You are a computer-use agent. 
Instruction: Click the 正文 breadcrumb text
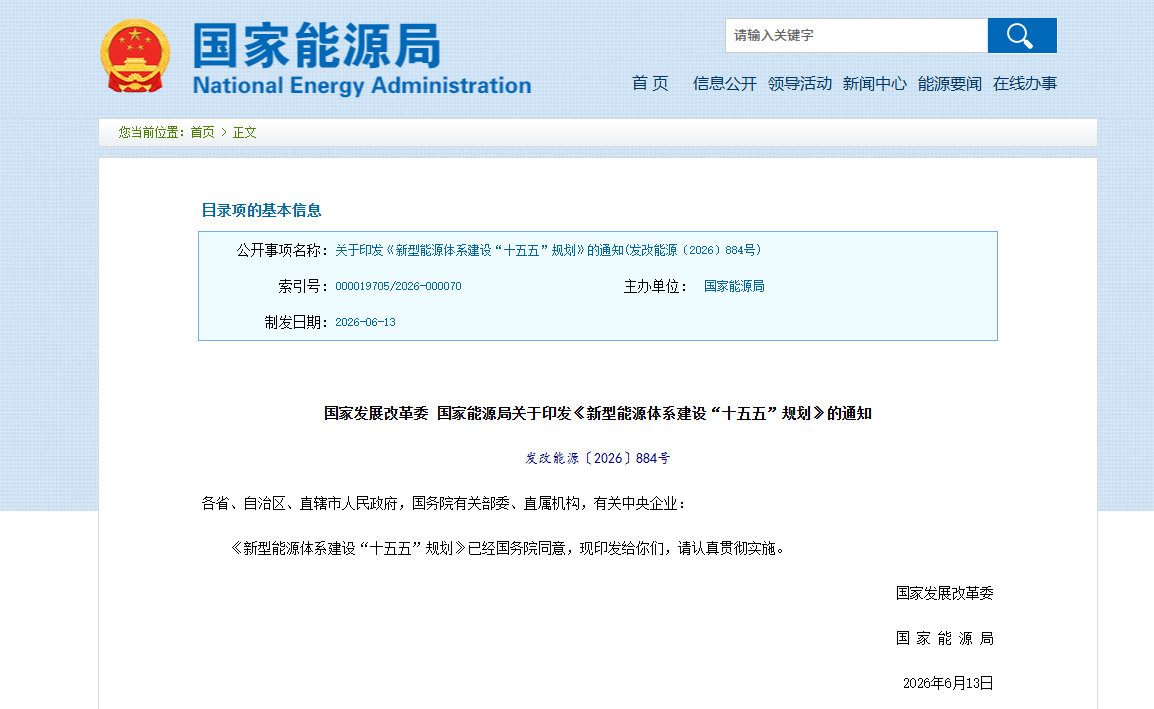244,133
